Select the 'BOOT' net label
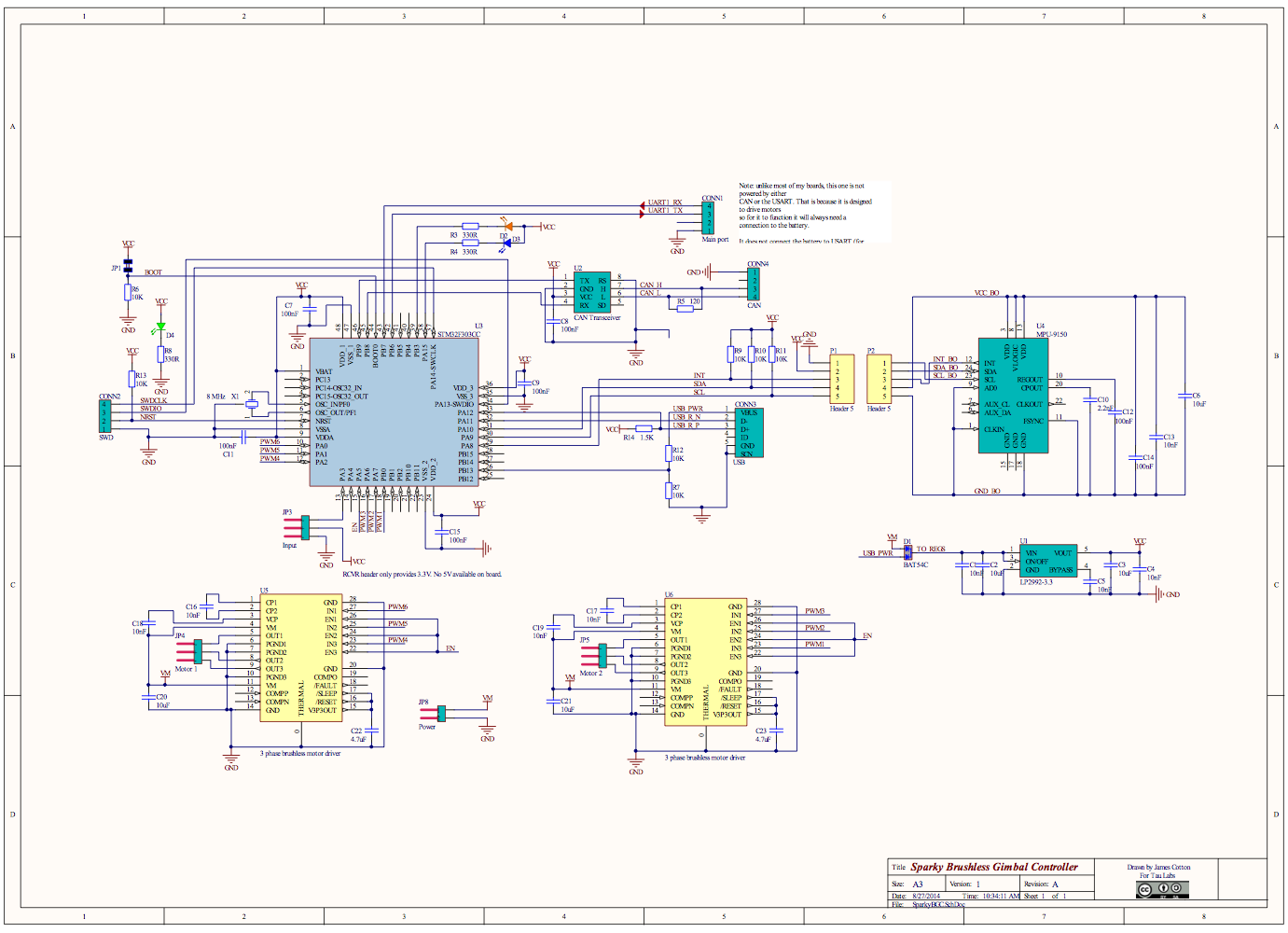 click(x=153, y=272)
